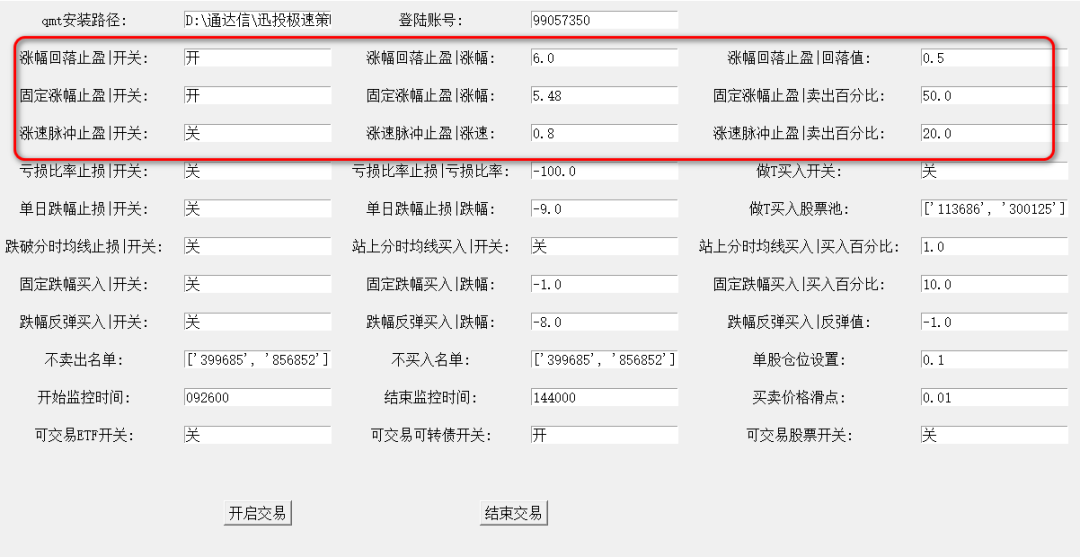Click the label 不买入名单:
This screenshot has height=557, width=1080.
[x=430, y=360]
